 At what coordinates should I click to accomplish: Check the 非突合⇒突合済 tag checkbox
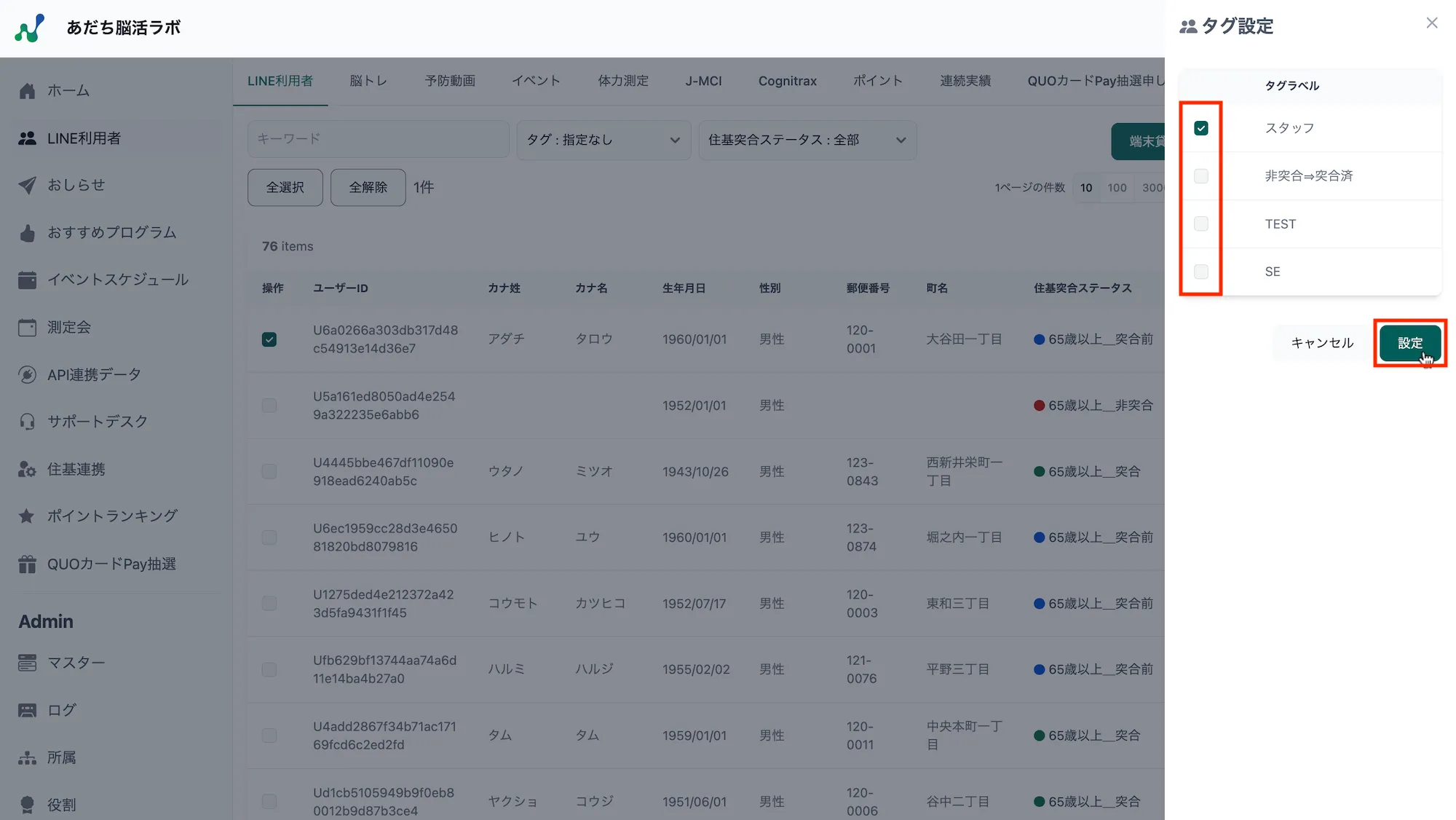click(1201, 176)
